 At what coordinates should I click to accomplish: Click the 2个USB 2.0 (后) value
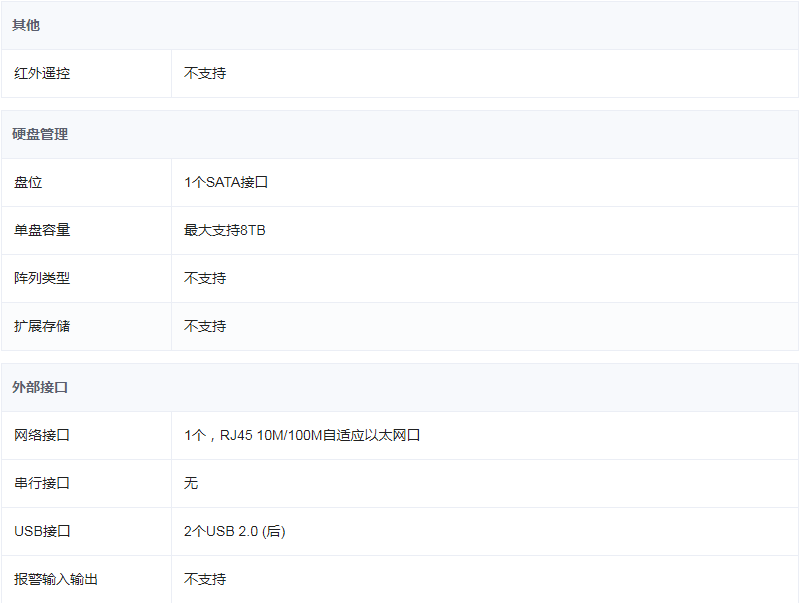(234, 531)
